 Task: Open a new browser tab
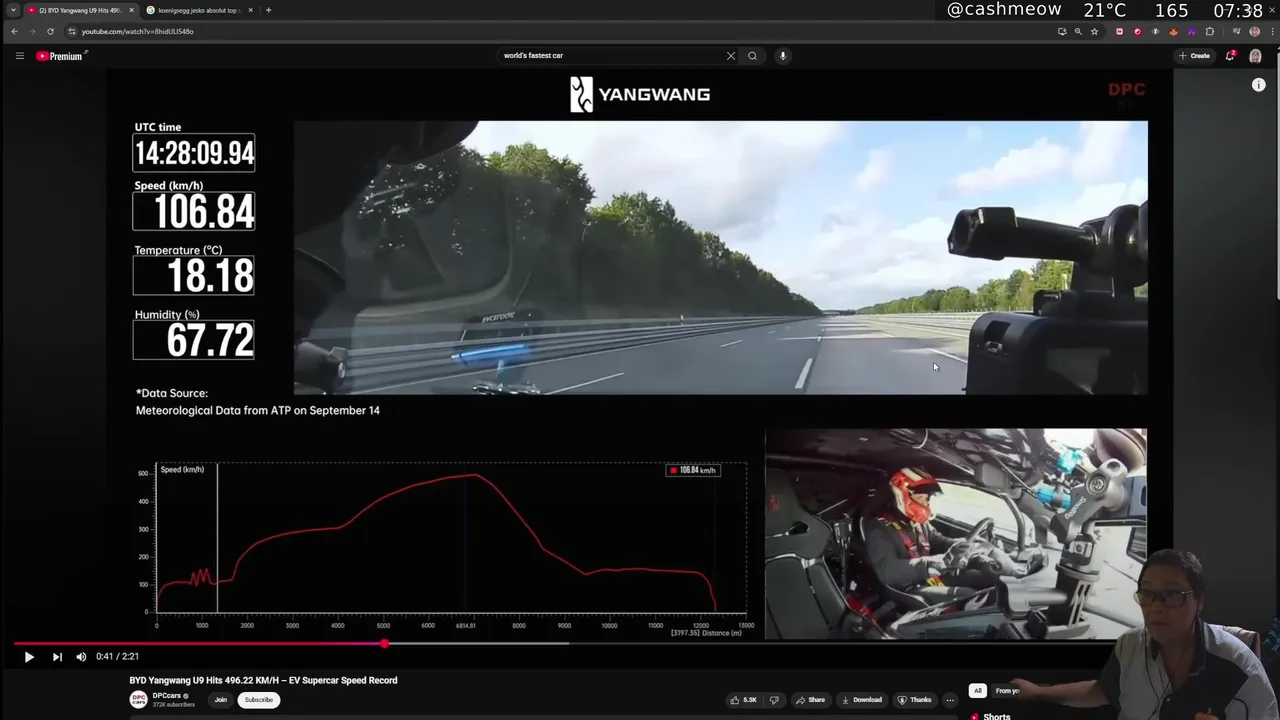pos(268,10)
